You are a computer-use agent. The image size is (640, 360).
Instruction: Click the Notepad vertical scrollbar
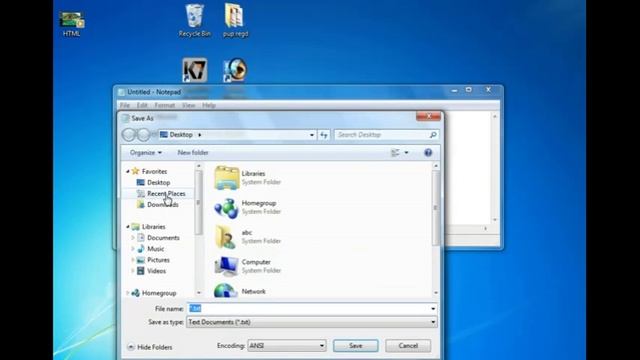click(495, 168)
